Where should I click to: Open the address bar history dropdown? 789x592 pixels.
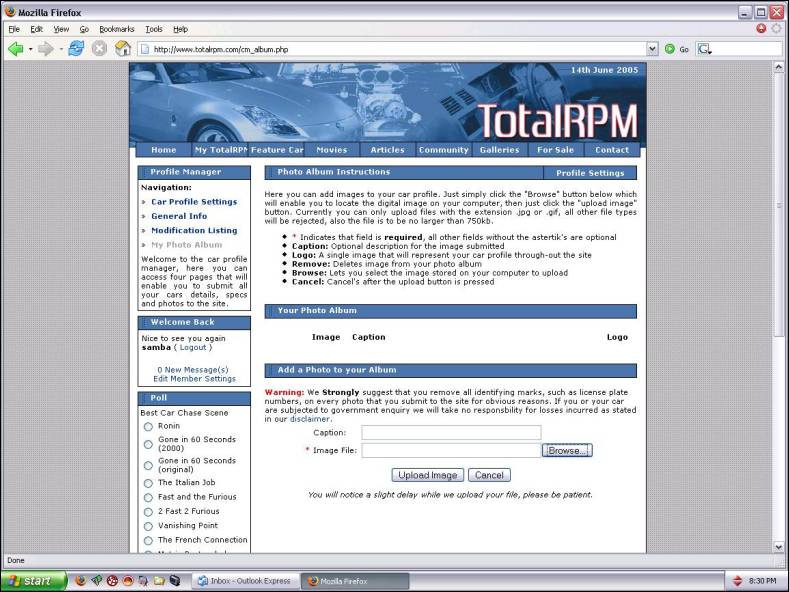652,48
